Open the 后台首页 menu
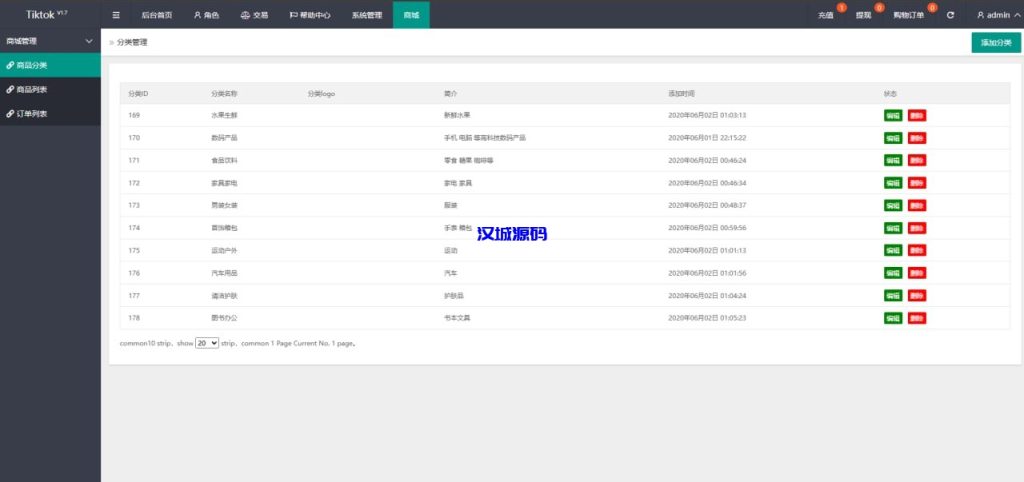 coord(157,15)
